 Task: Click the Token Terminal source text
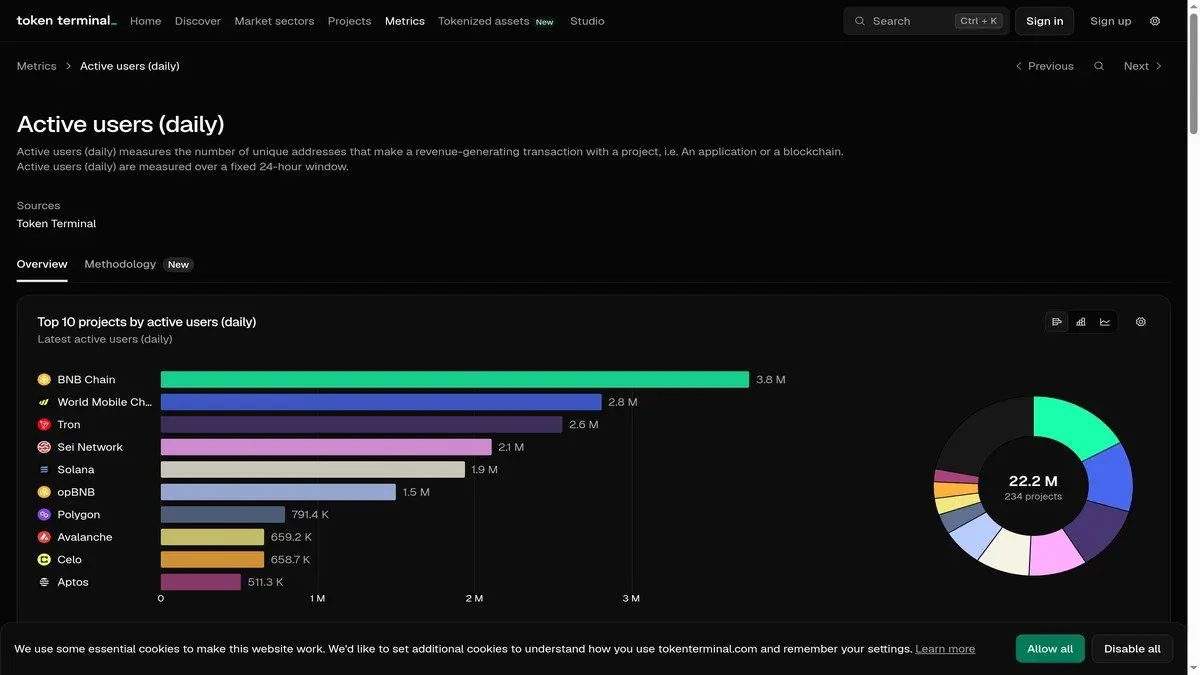[56, 224]
